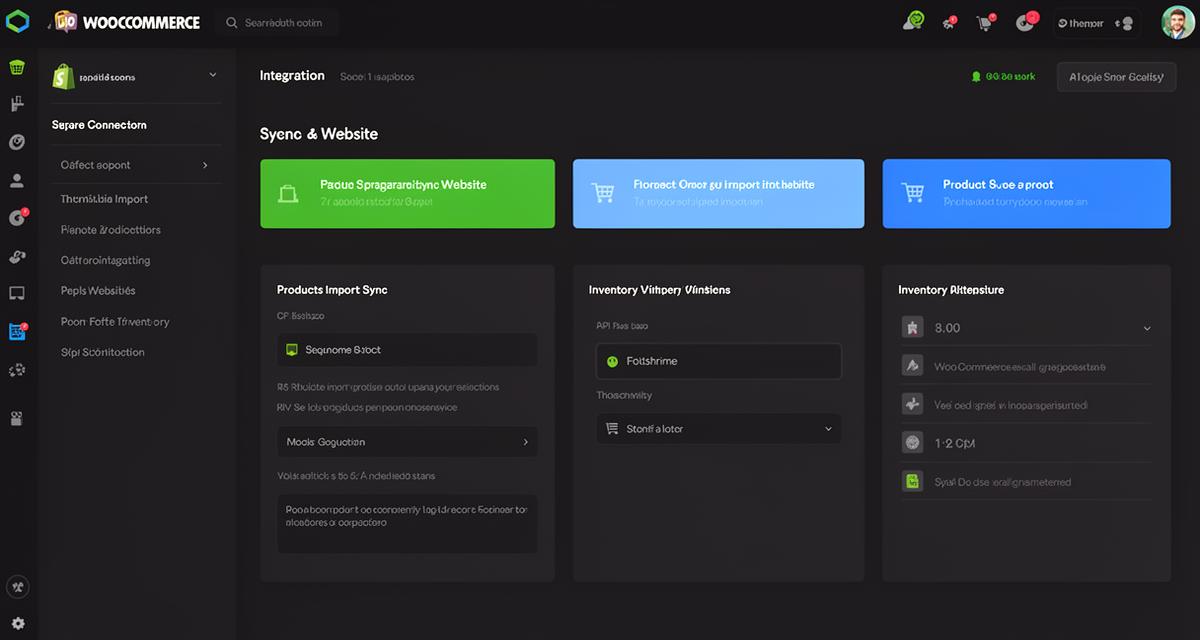Click the 'AIopie Snor Gcelisy' button
Screen dimensions: 1200x640
tap(1116, 77)
